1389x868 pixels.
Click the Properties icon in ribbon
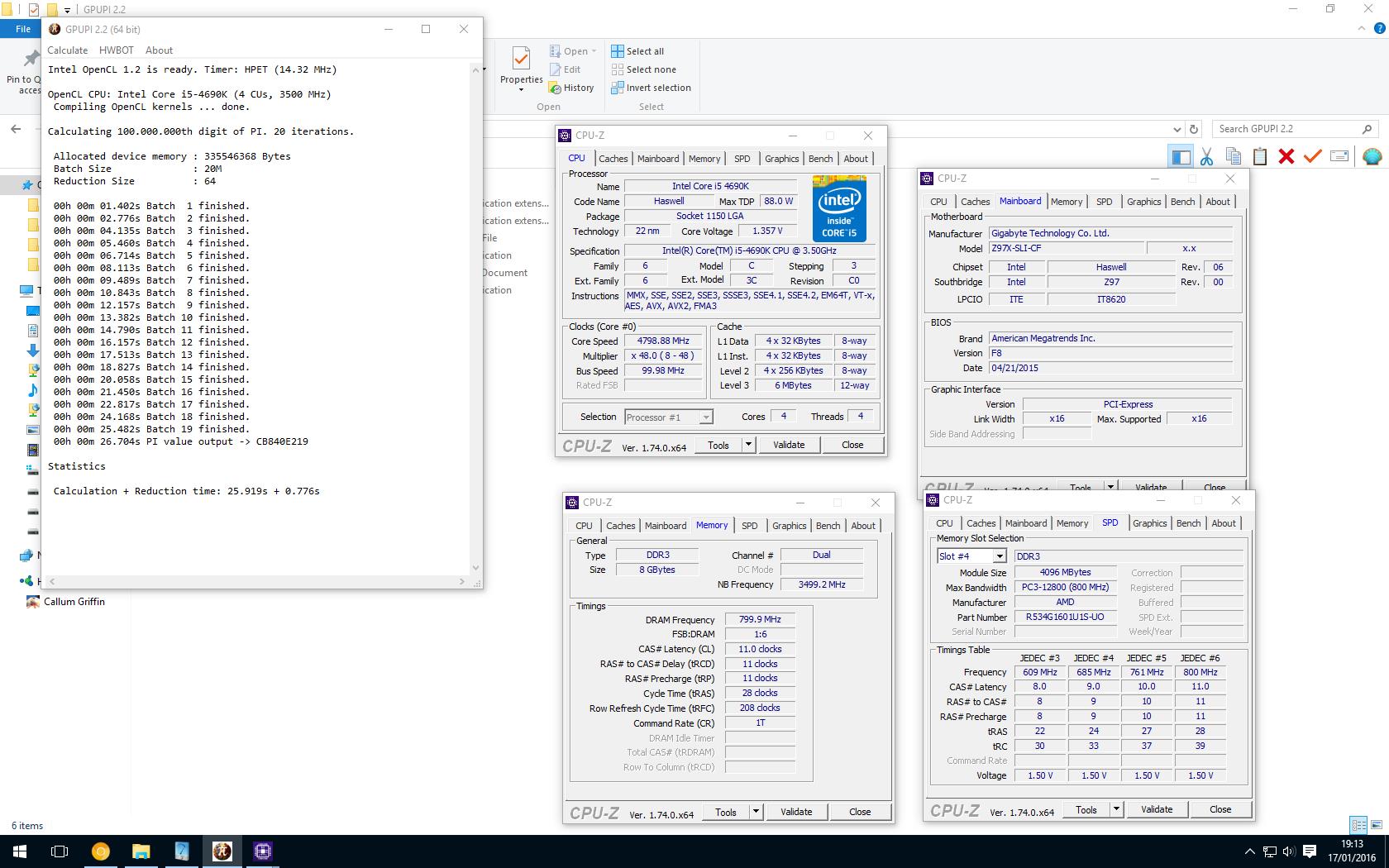(x=521, y=60)
